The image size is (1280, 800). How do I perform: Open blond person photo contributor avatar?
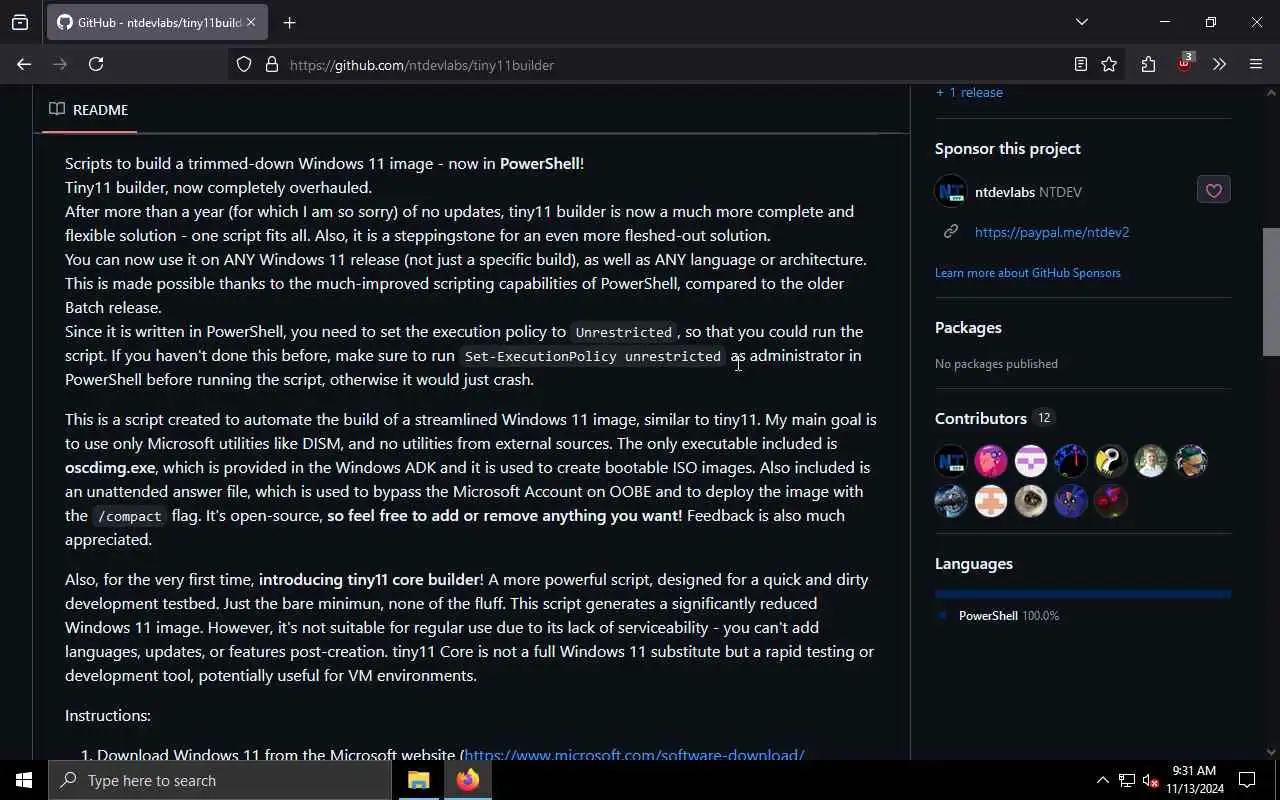tap(1151, 461)
